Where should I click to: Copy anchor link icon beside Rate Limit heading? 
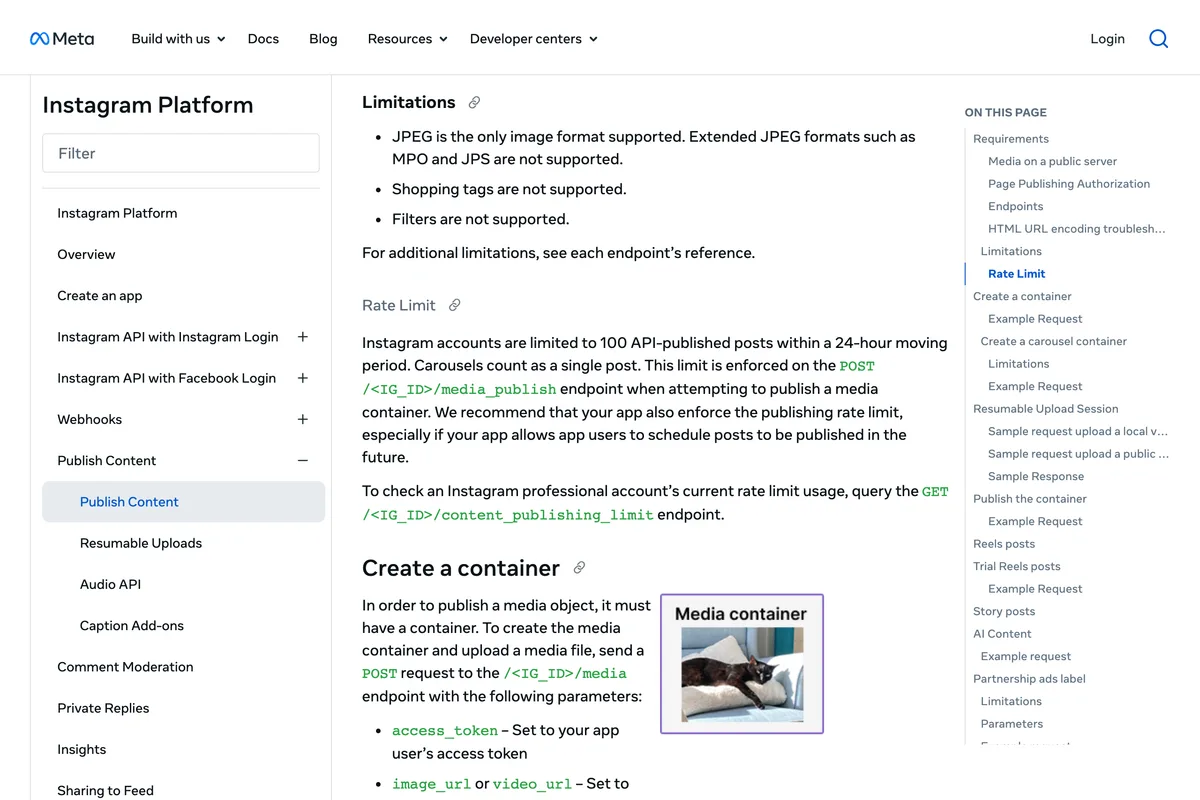455,305
